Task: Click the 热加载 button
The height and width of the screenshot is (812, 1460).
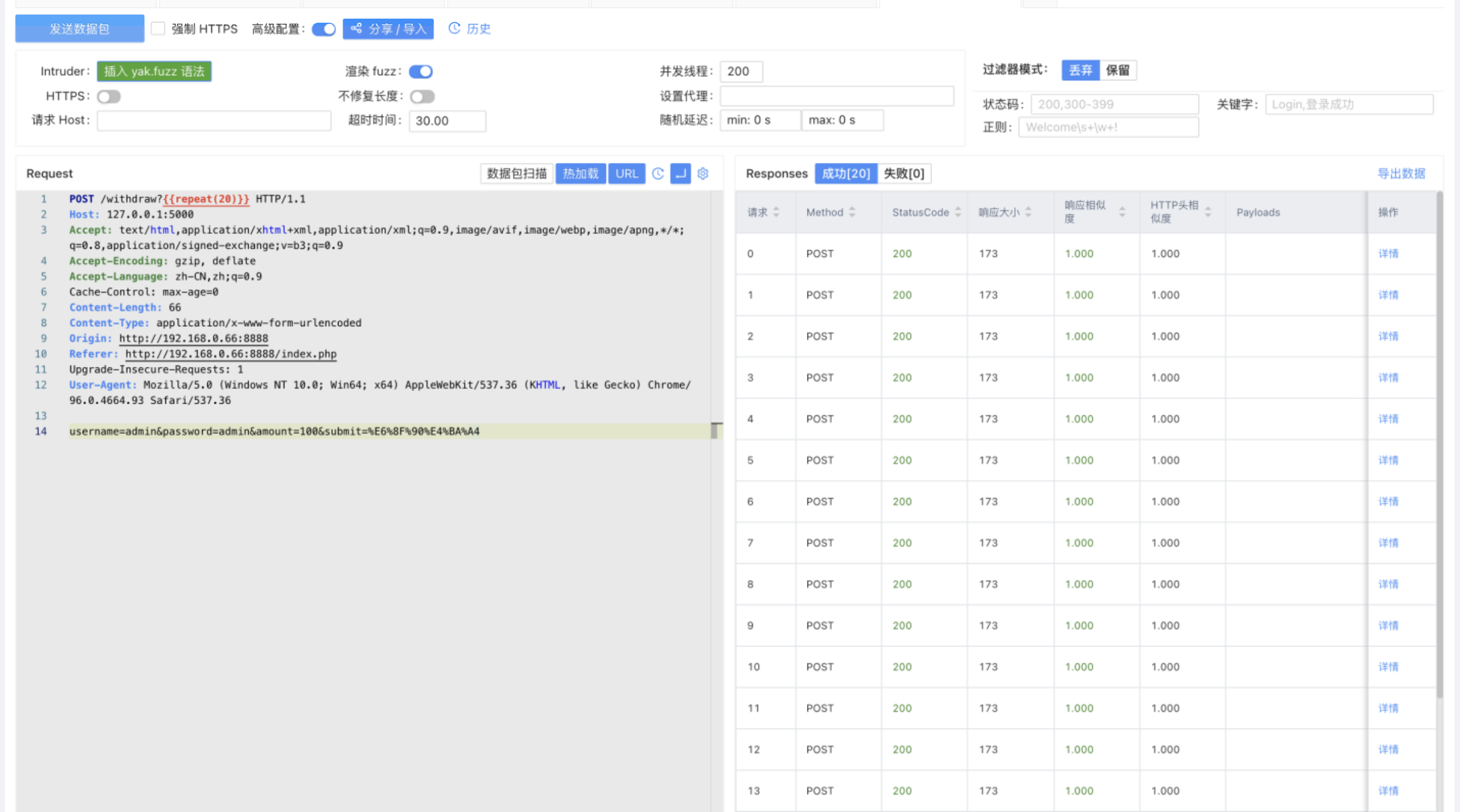Action: coord(581,174)
